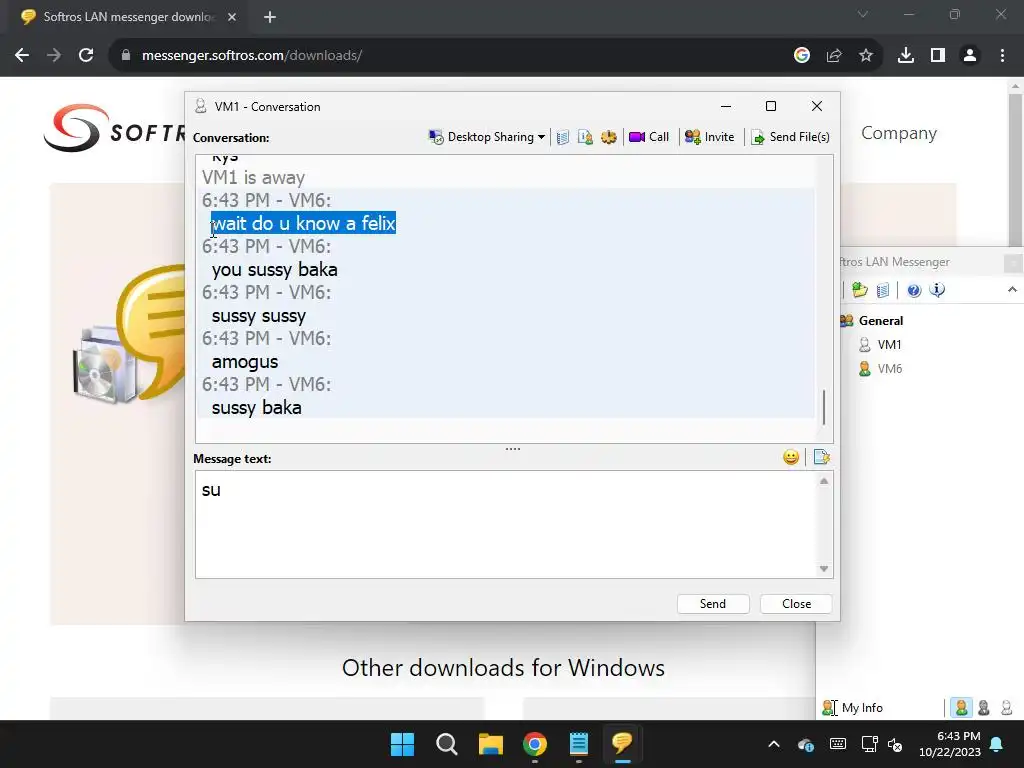1024x768 pixels.
Task: Open Chrome downloads tray icon
Action: coord(906,56)
